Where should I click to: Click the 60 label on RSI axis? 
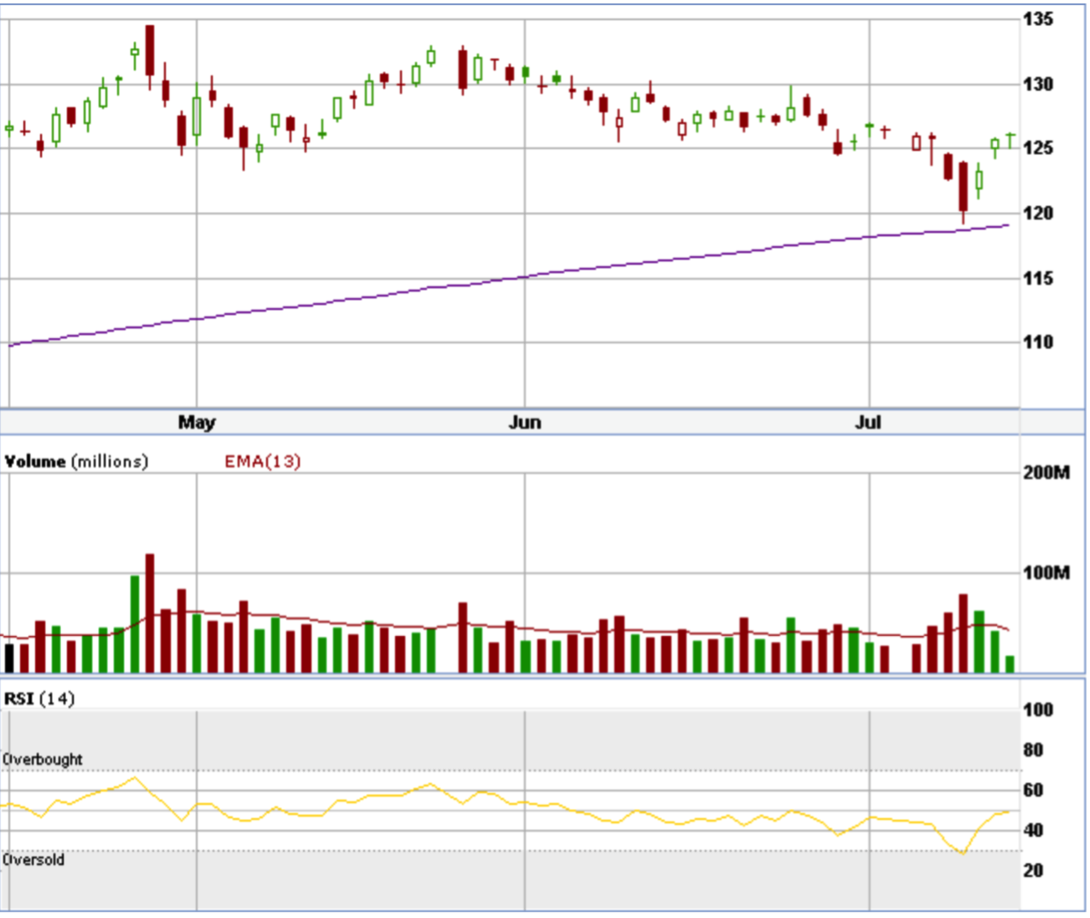1033,790
